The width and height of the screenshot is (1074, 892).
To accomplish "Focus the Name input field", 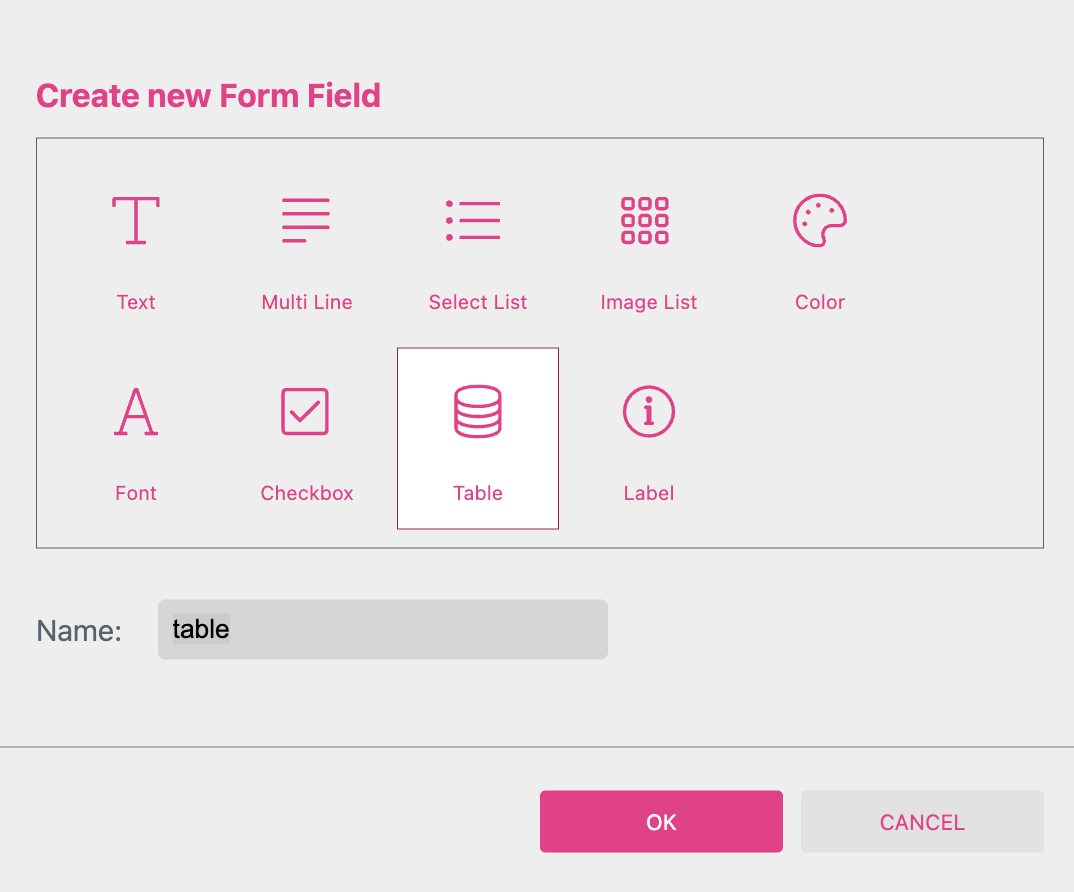I will (383, 630).
